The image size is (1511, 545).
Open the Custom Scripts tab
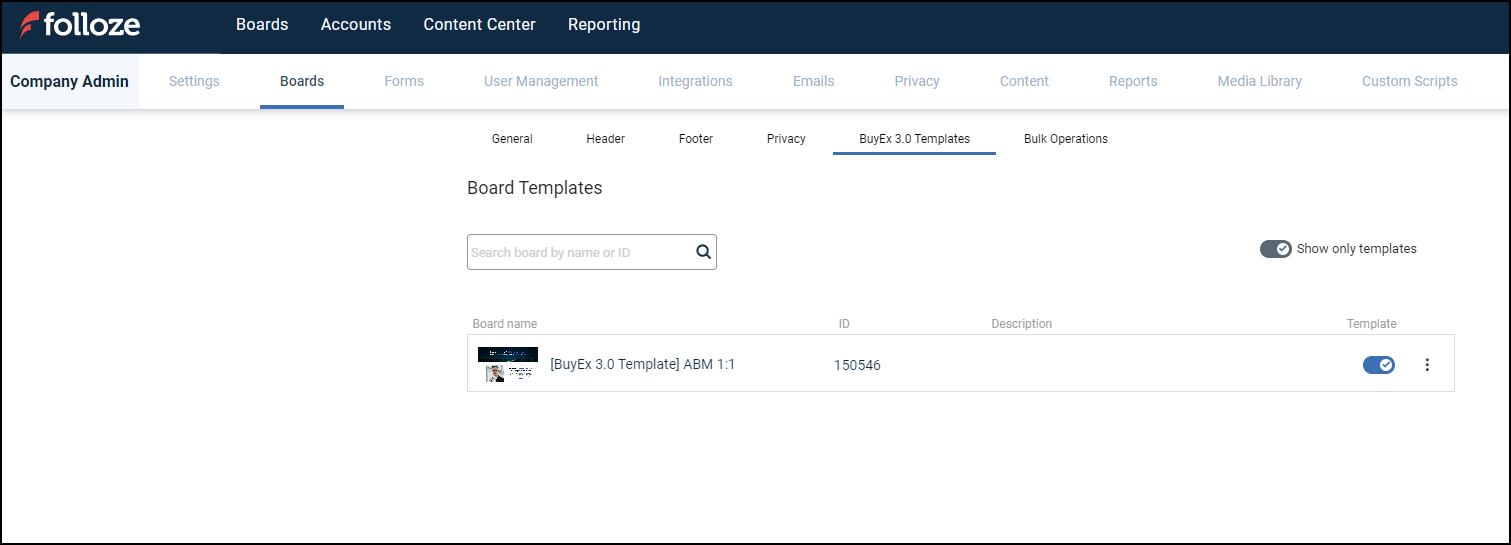(1409, 82)
